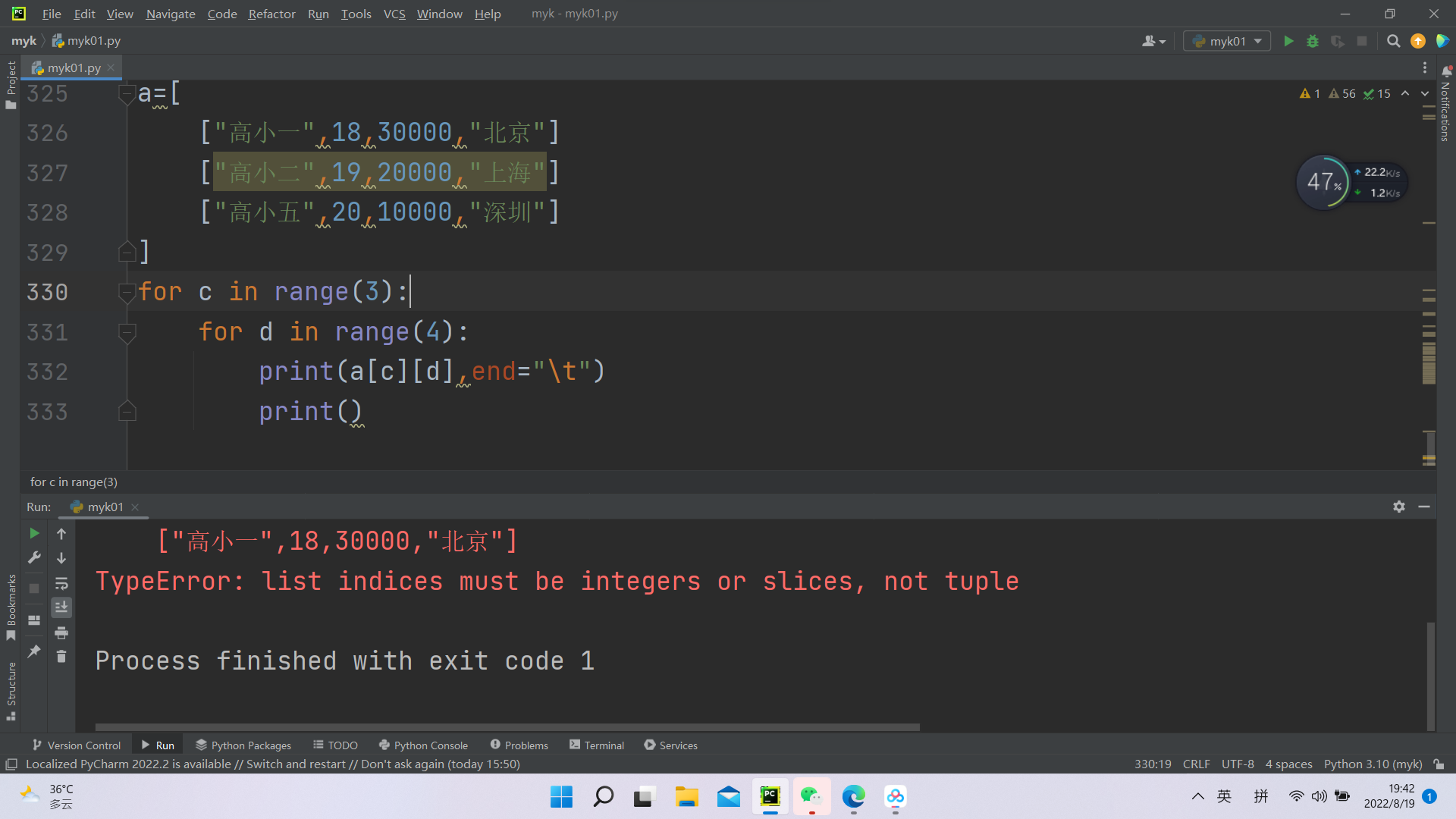Viewport: 1456px width, 819px height.
Task: Toggle soft-wrap in Run console
Action: coord(61,583)
